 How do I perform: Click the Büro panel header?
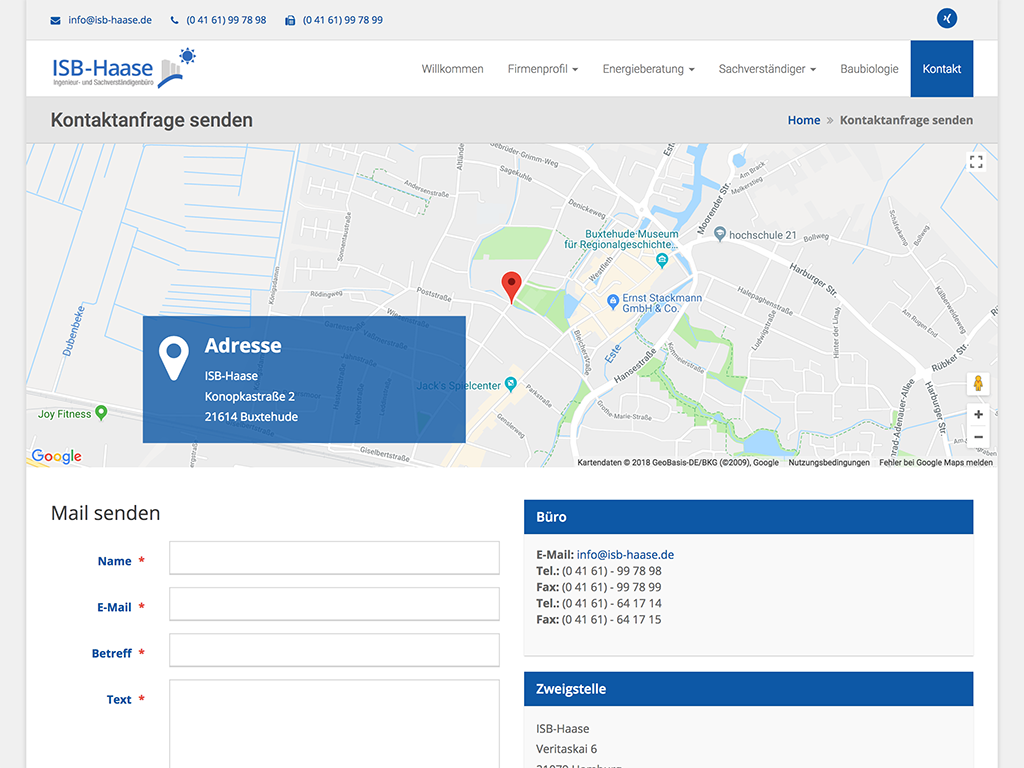tap(748, 517)
